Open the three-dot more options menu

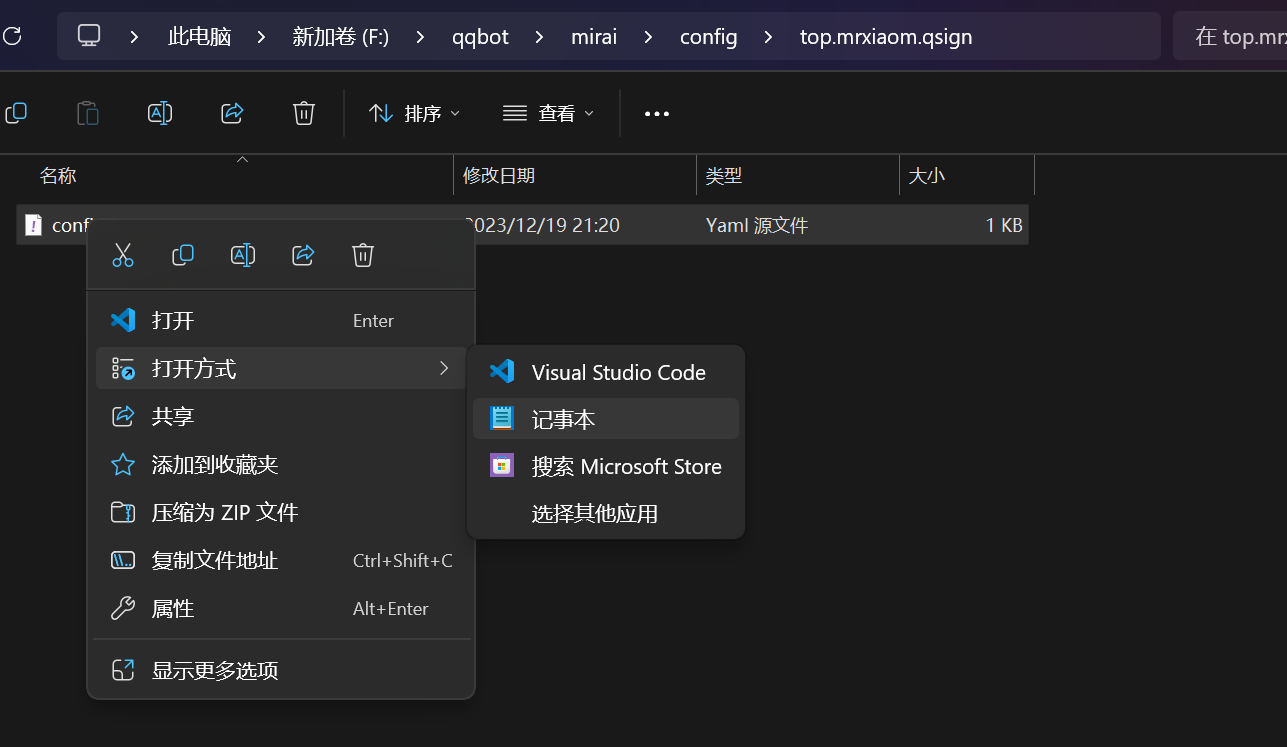coord(657,113)
